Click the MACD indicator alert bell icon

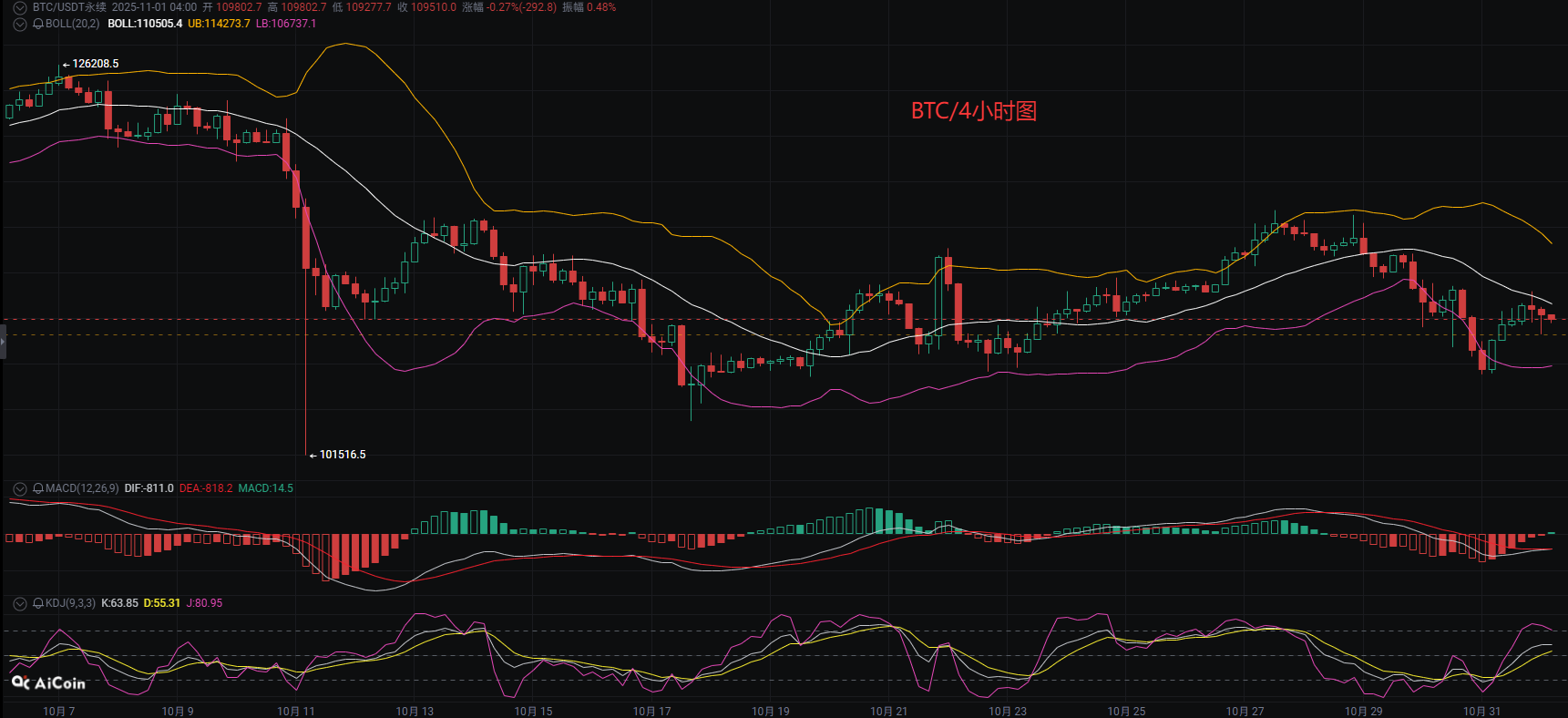38,488
